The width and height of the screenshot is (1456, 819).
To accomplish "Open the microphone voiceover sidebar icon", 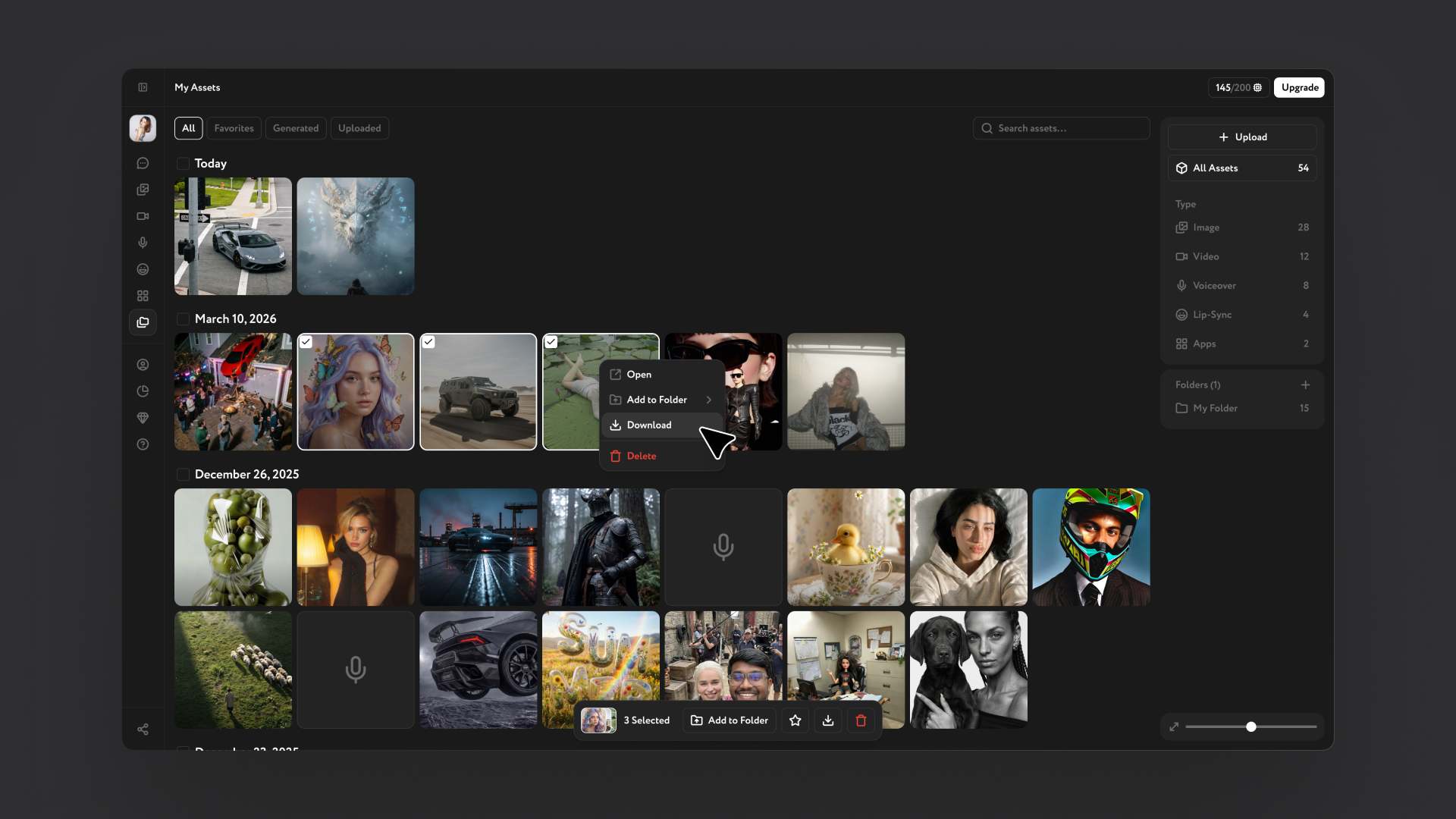I will [x=143, y=243].
